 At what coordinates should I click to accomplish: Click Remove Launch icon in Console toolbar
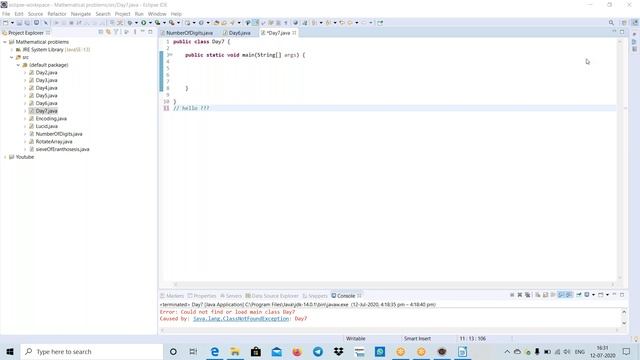pos(520,295)
